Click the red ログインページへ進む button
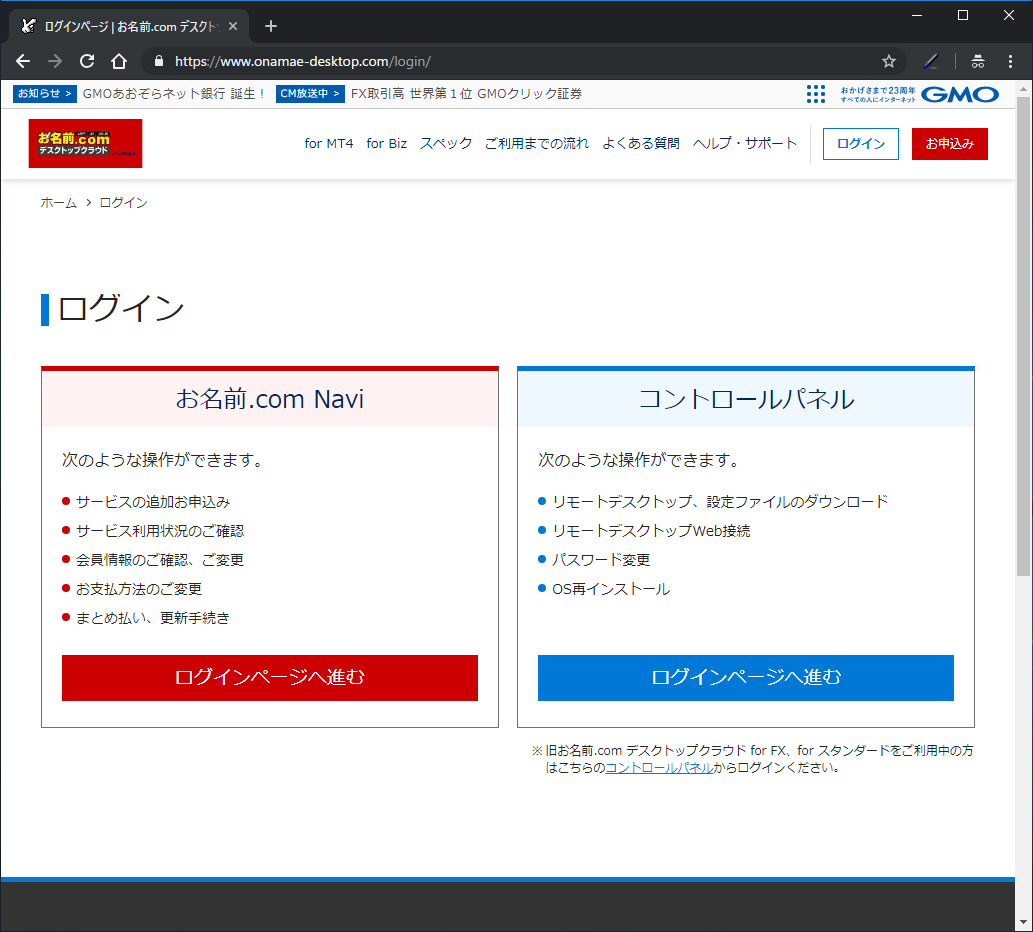This screenshot has height=932, width=1033. click(x=269, y=678)
